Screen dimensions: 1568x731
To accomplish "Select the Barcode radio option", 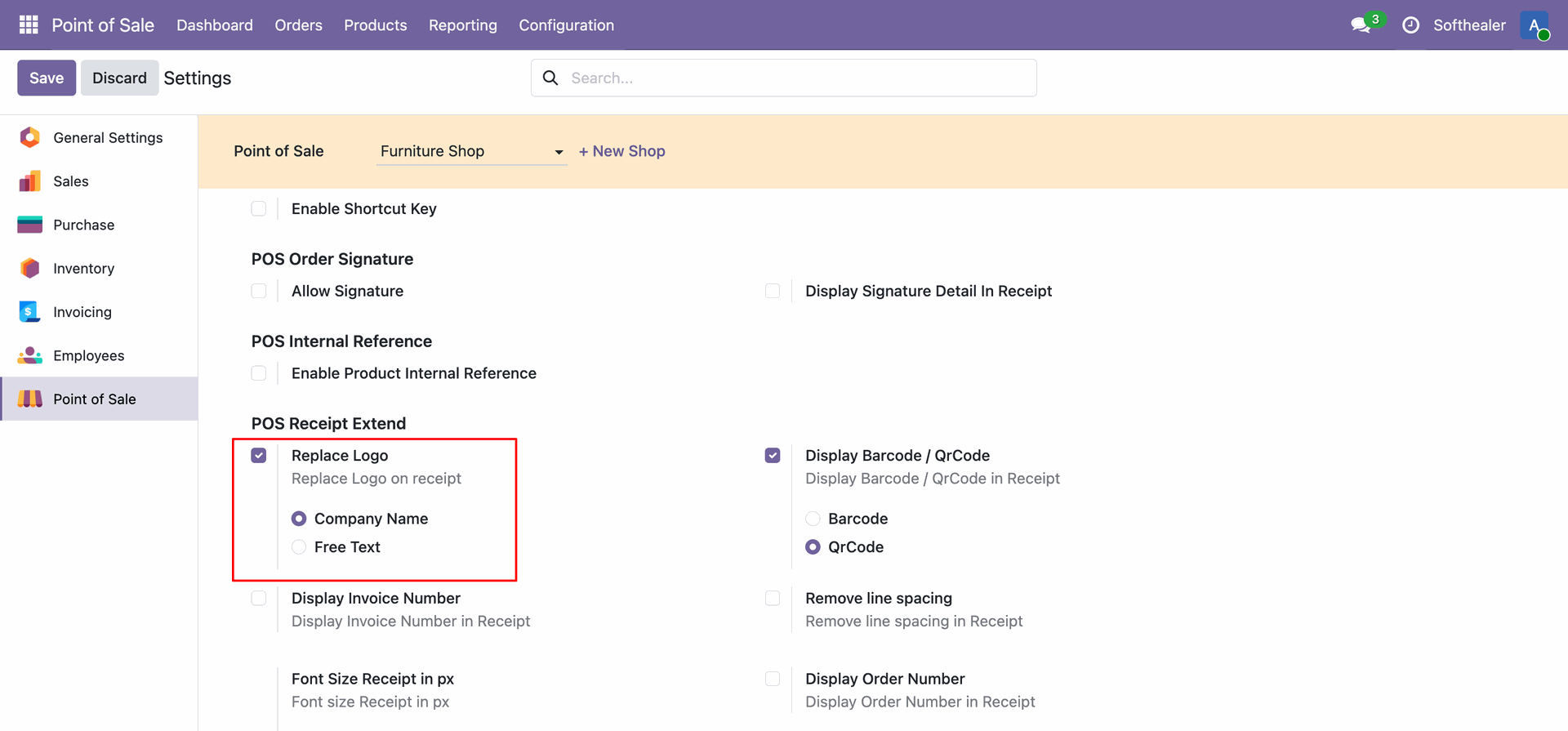I will (813, 519).
